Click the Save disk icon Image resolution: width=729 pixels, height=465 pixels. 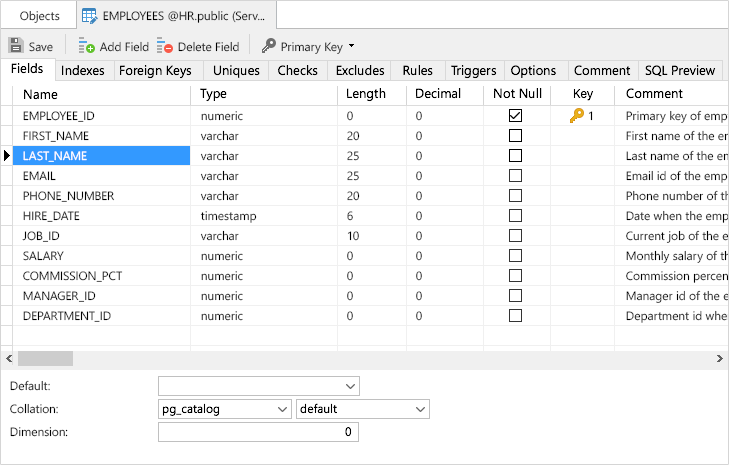[16, 46]
